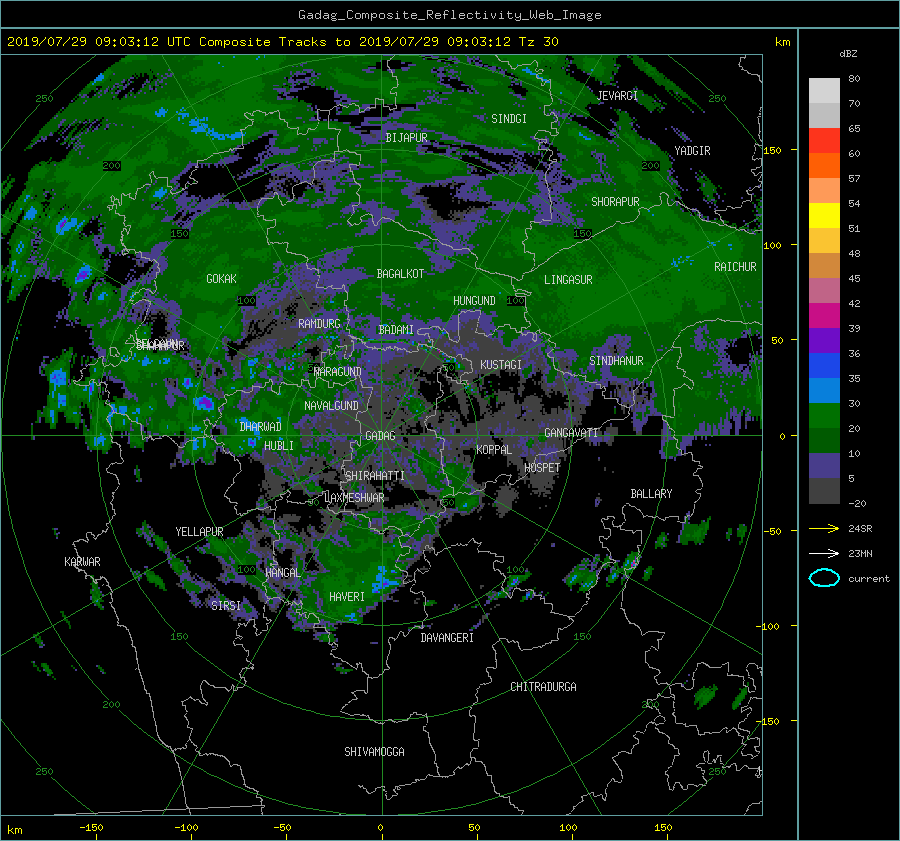The width and height of the screenshot is (900, 841).
Task: Click the KARWAR city label
Action: (x=82, y=562)
